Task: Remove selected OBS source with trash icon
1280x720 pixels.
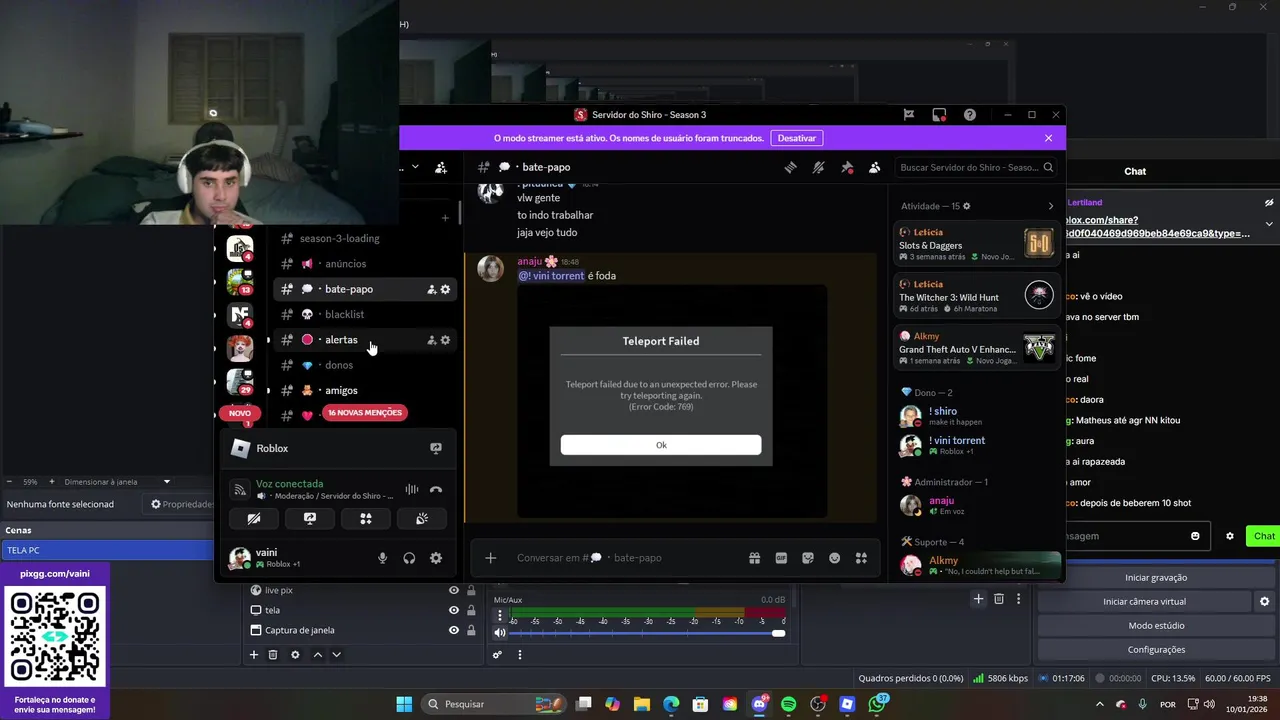Action: [273, 655]
